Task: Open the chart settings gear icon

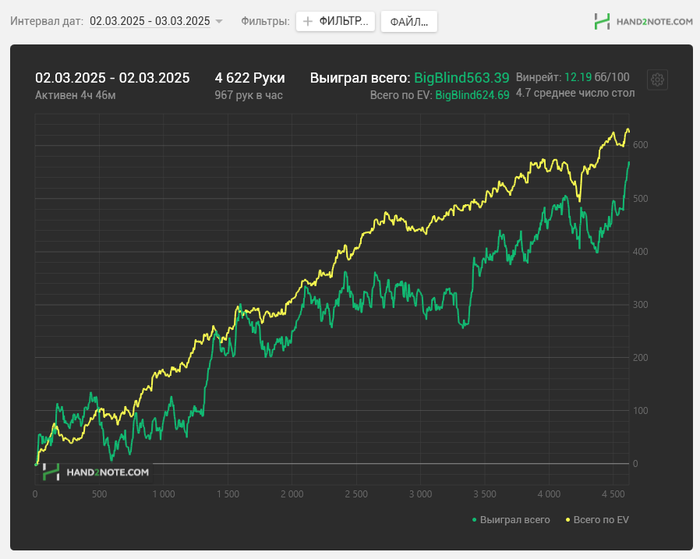Action: coord(657,80)
